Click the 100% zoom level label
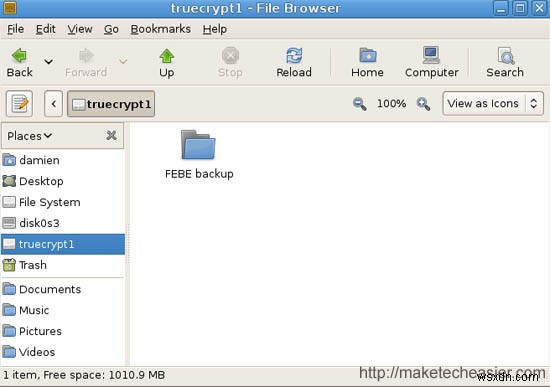The height and width of the screenshot is (387, 550). (391, 104)
